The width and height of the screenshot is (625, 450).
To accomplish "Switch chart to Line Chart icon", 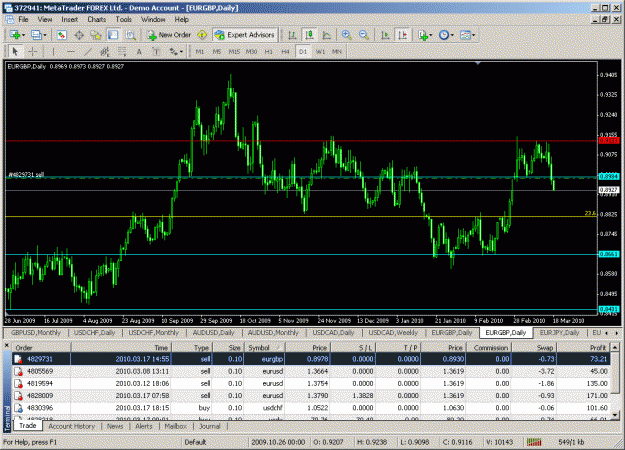I will tap(326, 35).
